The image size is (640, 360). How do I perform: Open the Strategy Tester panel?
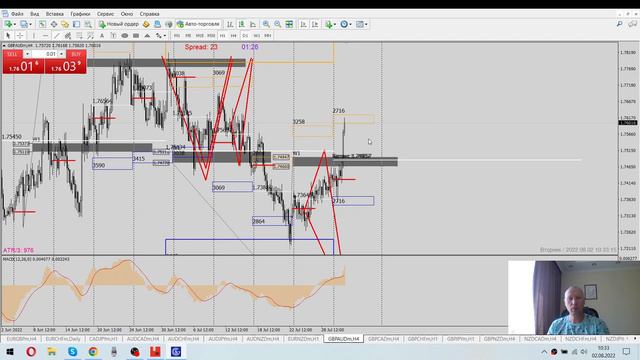click(88, 24)
